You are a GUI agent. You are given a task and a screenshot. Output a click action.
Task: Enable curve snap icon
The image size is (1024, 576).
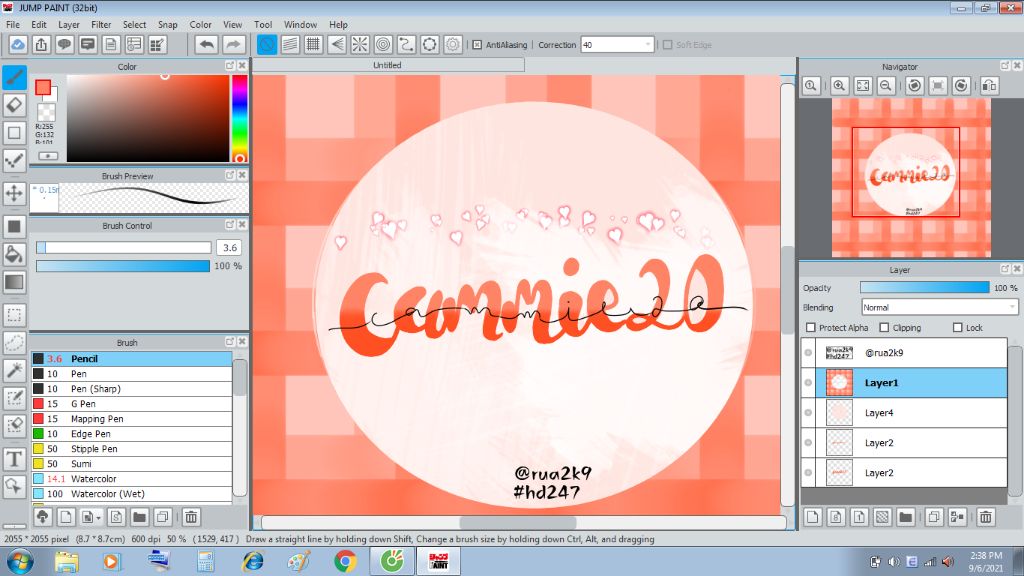[x=406, y=44]
